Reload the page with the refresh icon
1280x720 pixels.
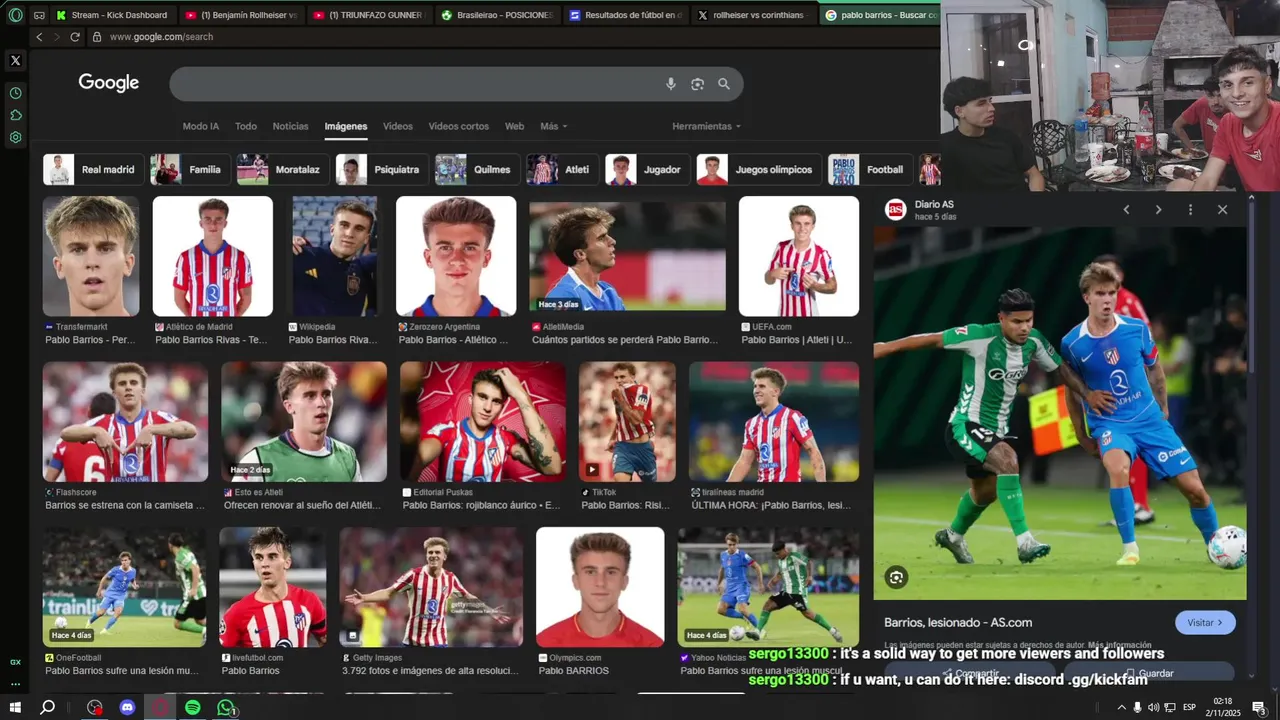tap(75, 37)
